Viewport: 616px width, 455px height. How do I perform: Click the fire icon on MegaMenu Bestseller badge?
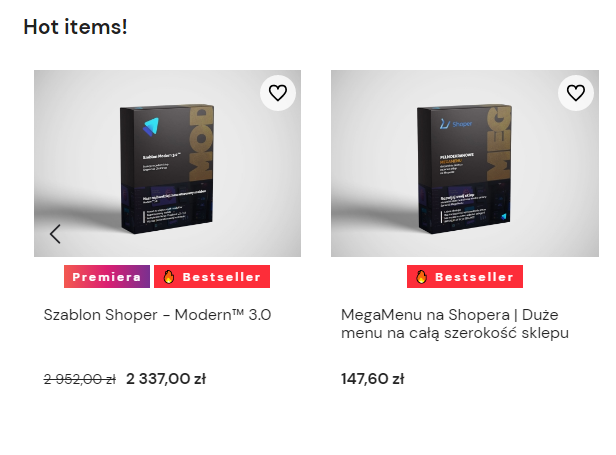click(421, 277)
